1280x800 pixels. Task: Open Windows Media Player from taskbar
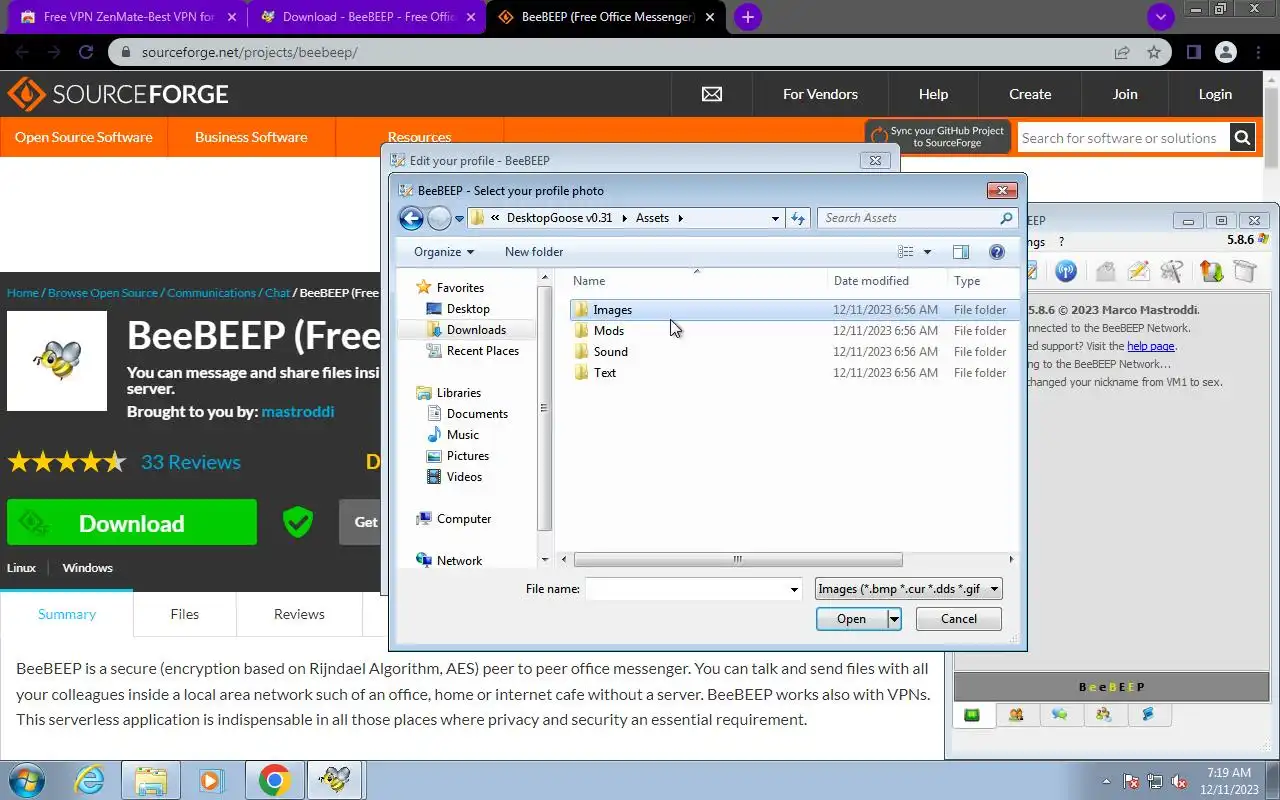[x=211, y=780]
